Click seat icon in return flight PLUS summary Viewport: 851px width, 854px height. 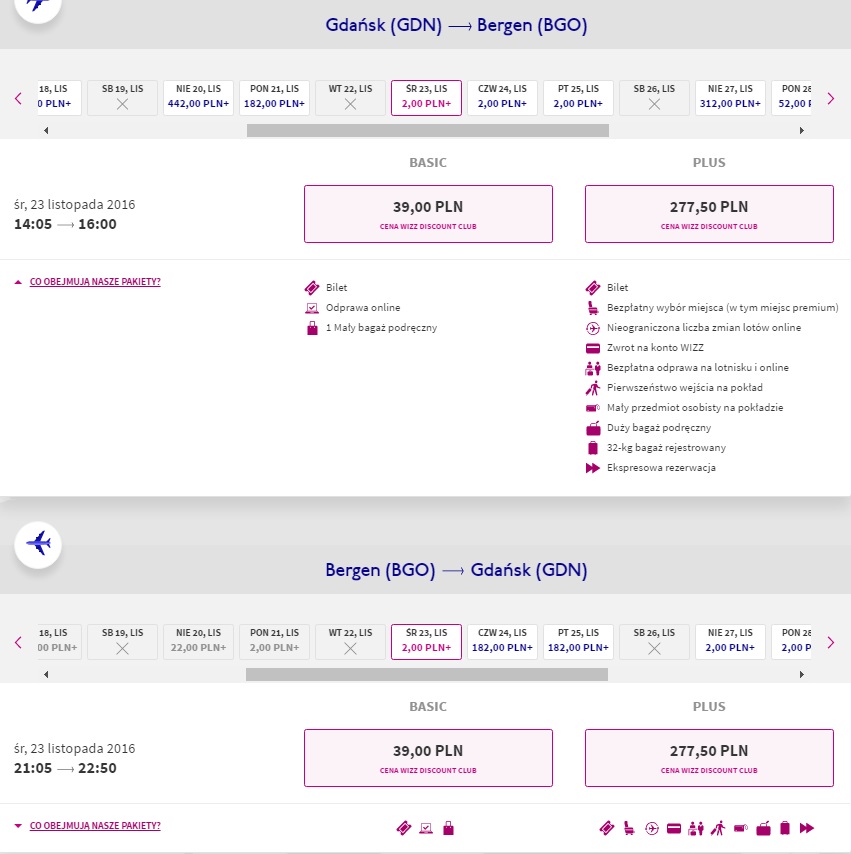point(629,828)
